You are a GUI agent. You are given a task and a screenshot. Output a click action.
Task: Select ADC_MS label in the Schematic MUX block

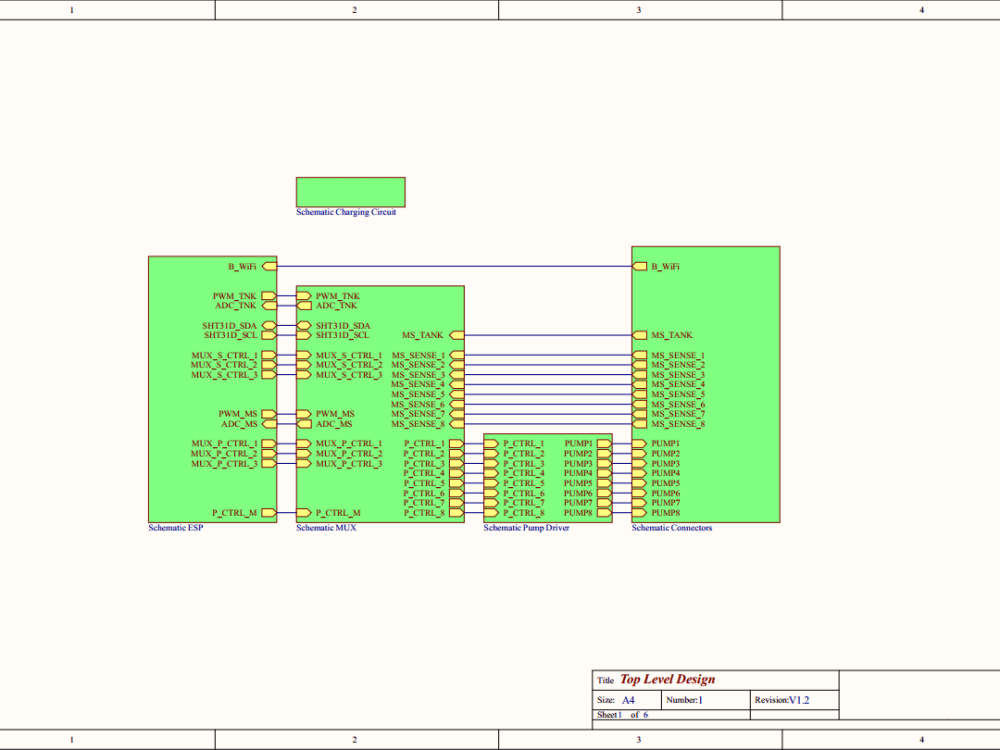pyautogui.click(x=334, y=424)
